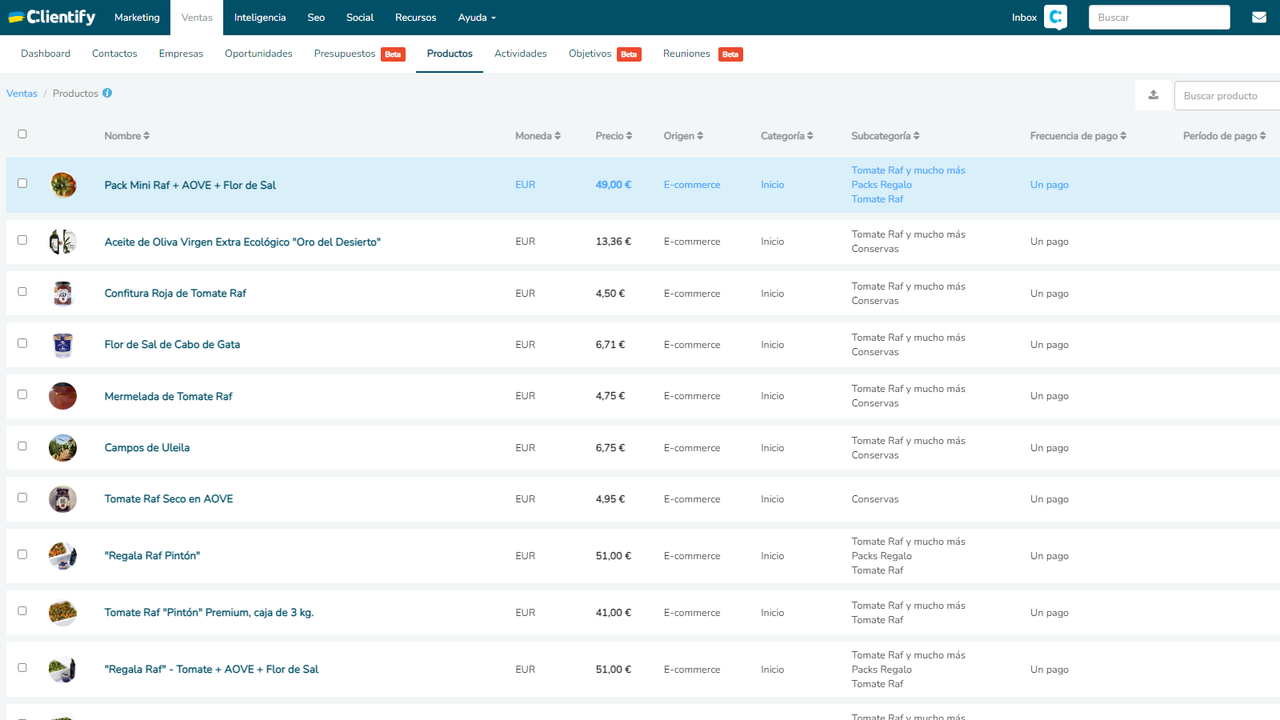
Task: Open the Inbox chat icon
Action: 1055,17
